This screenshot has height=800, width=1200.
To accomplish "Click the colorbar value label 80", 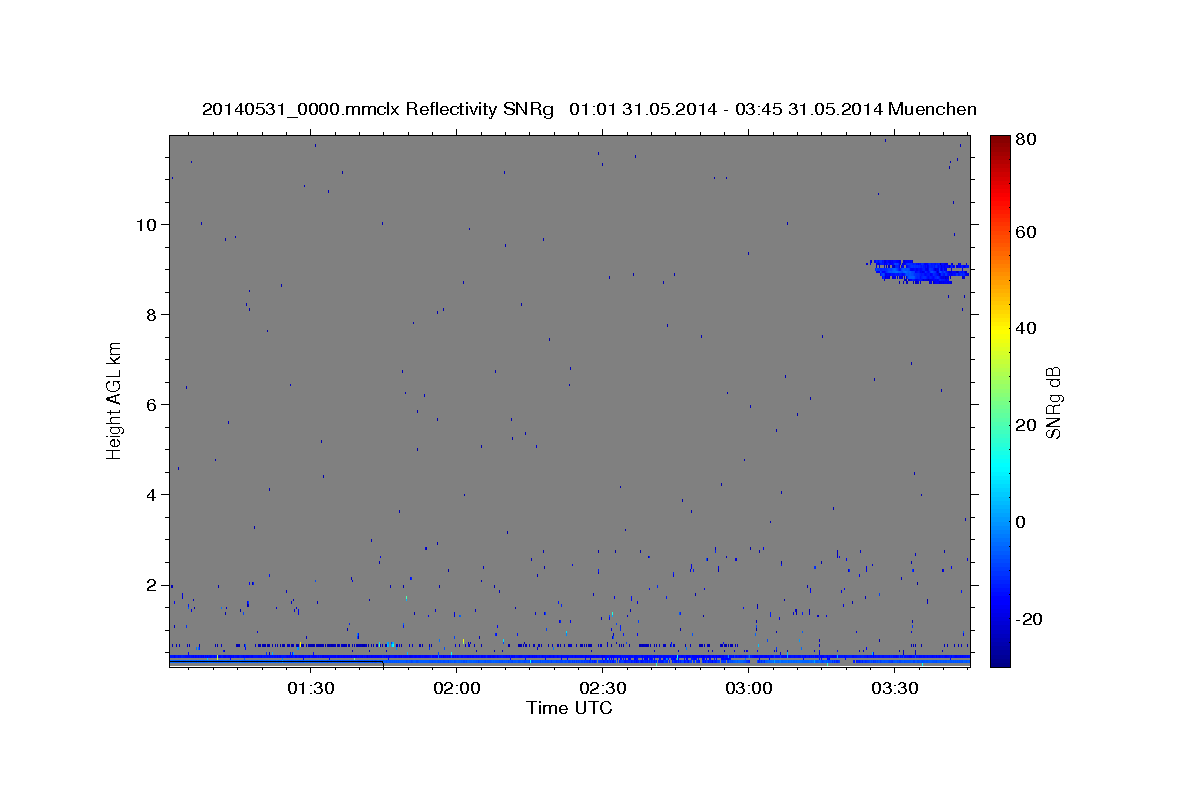I will (x=1025, y=139).
